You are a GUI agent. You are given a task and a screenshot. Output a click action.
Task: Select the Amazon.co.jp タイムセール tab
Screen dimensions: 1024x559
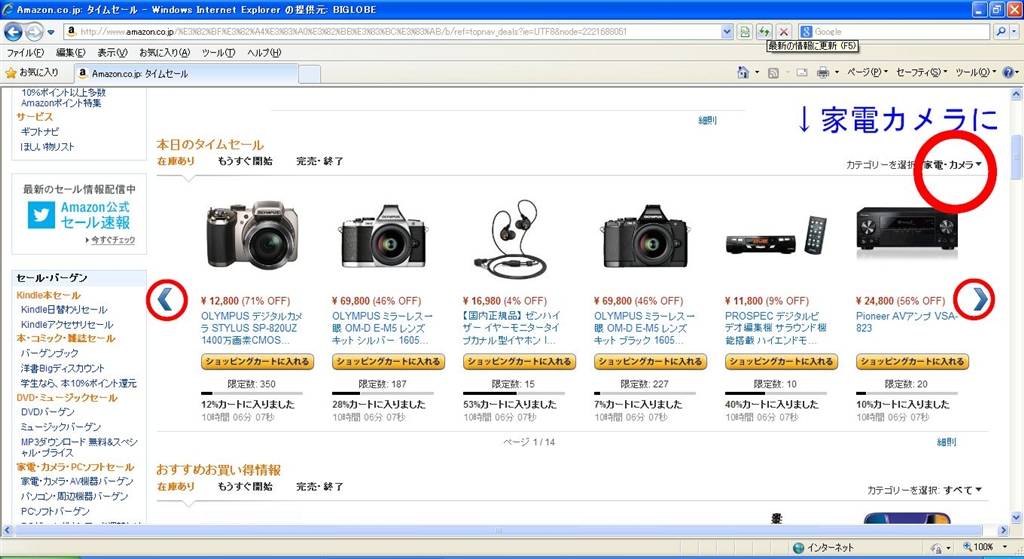[186, 74]
